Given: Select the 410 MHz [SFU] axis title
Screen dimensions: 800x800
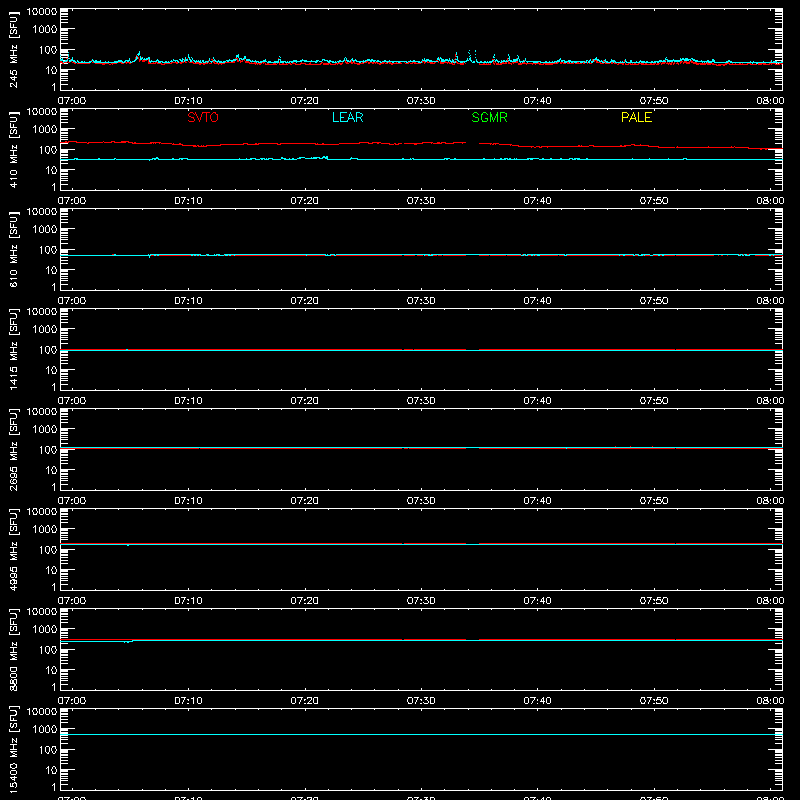Looking at the screenshot, I should (x=13, y=150).
